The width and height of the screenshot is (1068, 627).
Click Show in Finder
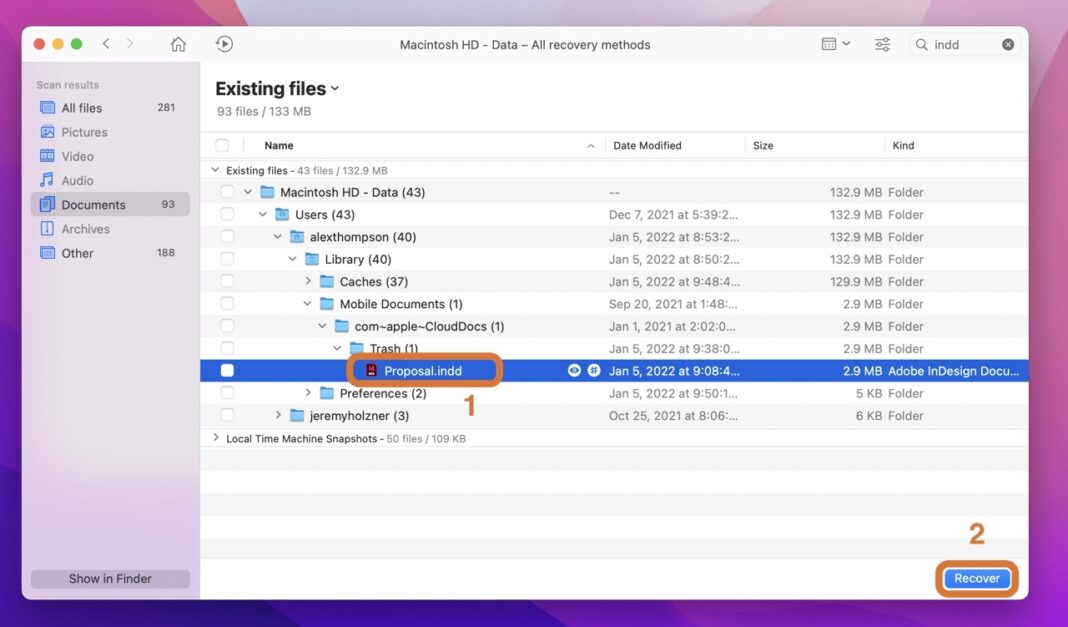(x=110, y=578)
